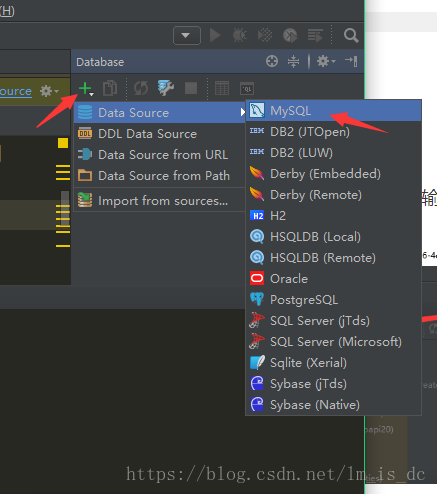Select Data Source menu item
Screen dimensions: 437x494
coord(160,113)
